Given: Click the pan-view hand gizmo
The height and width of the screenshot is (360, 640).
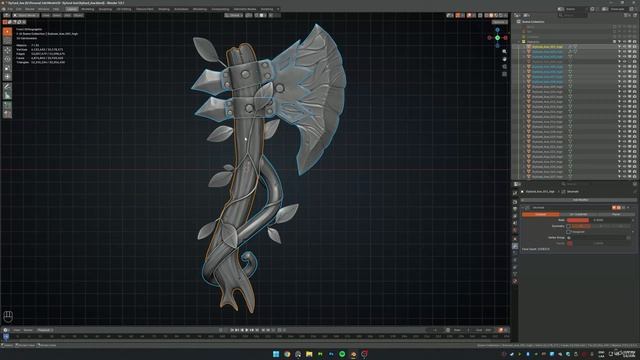Looking at the screenshot, I should click(504, 59).
